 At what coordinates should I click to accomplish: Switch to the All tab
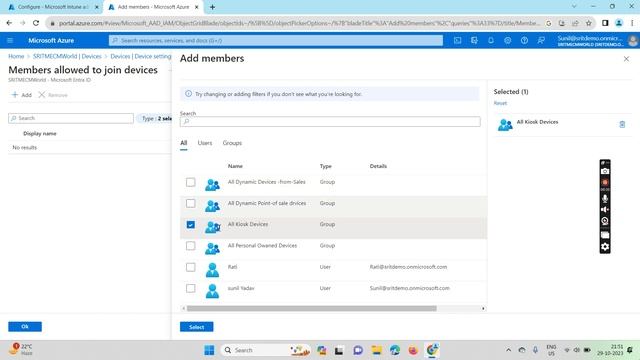[x=184, y=143]
